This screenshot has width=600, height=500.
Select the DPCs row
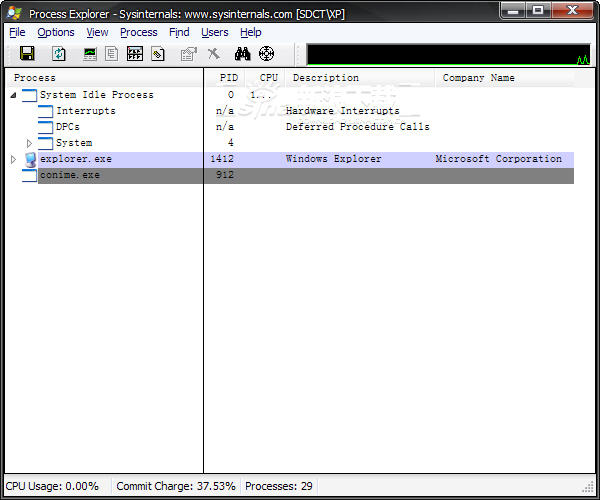(x=291, y=127)
